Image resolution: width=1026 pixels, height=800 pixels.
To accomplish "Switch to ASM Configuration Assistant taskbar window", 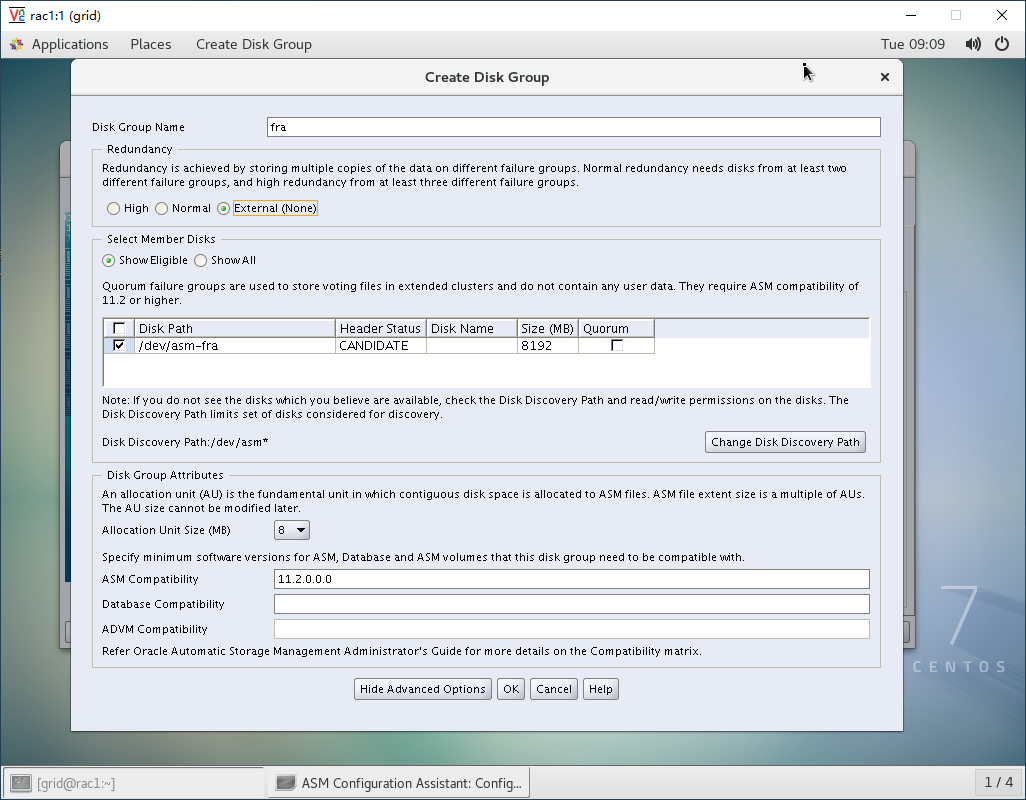I will click(398, 783).
